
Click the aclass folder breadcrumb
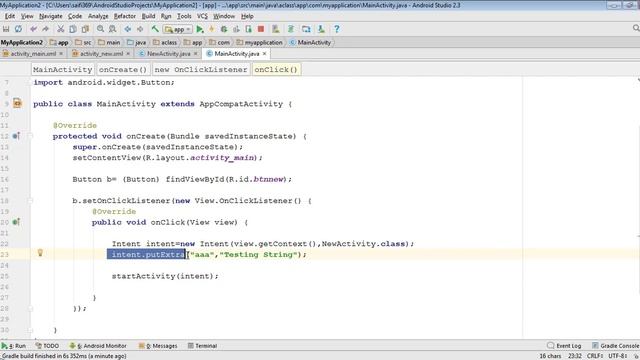coord(165,42)
